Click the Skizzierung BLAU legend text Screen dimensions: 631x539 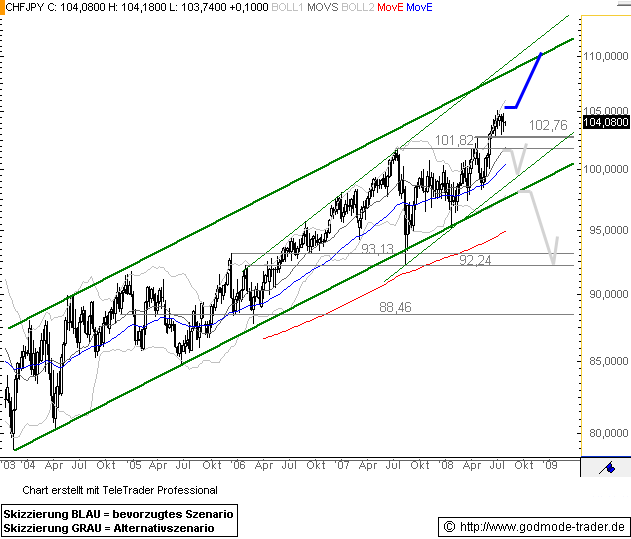pos(118,514)
